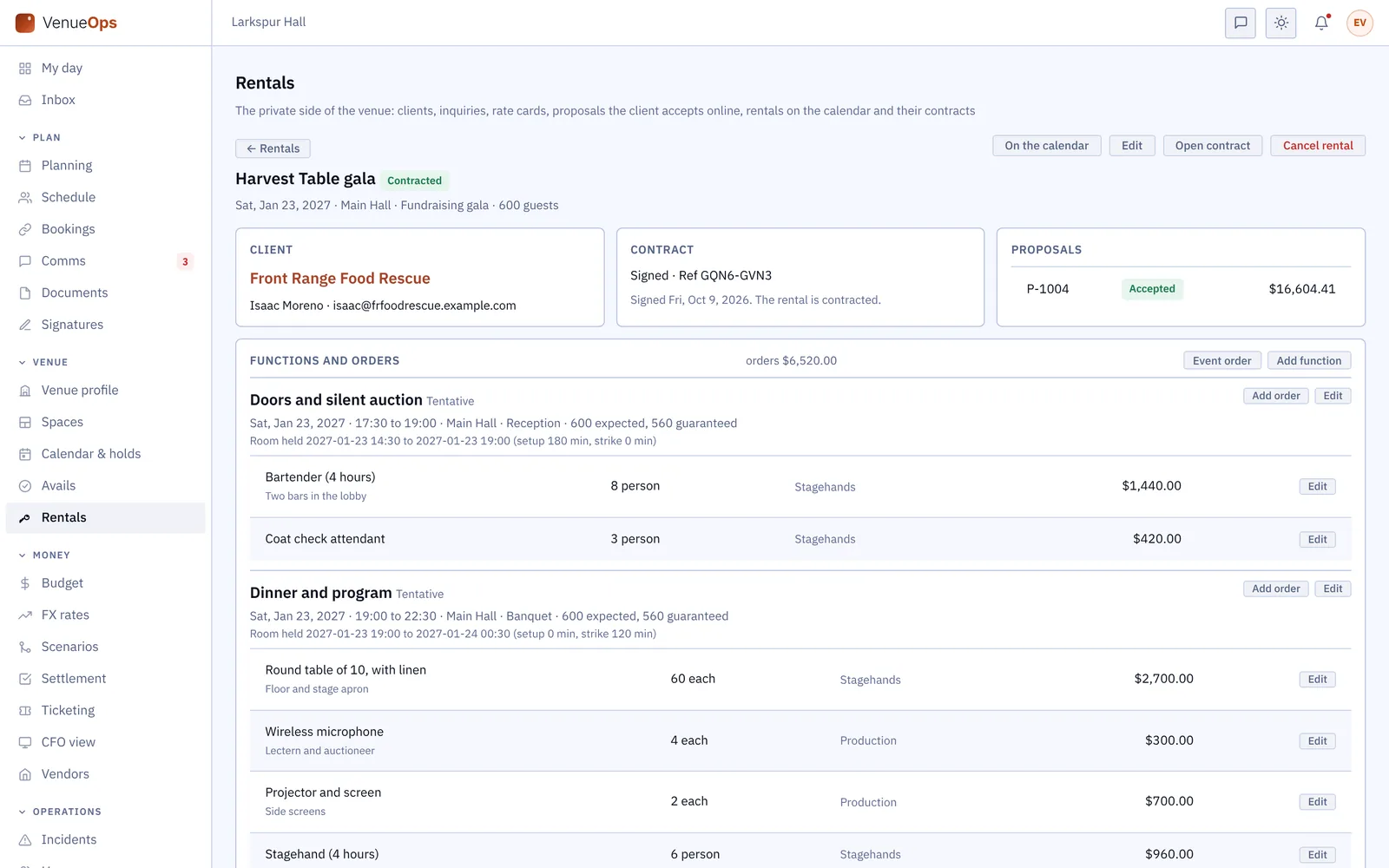
Task: Open Inbox from sidebar
Action: point(105,100)
